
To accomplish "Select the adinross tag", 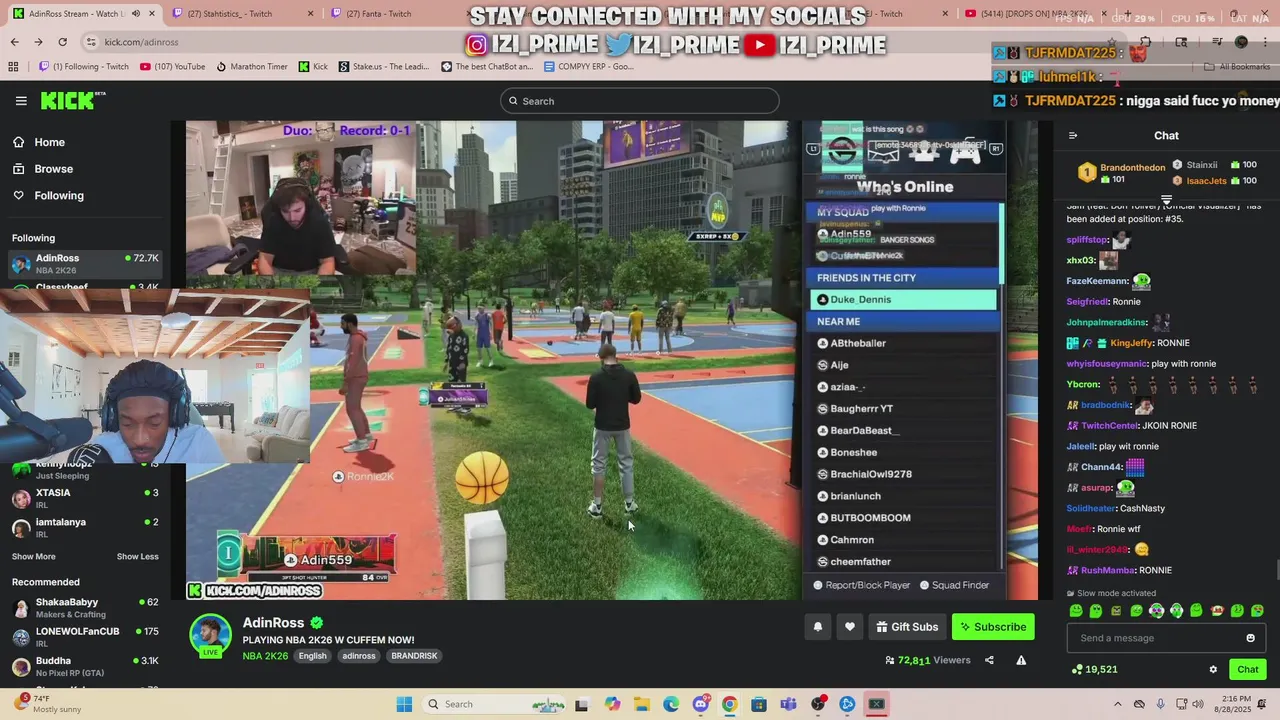I will point(359,656).
